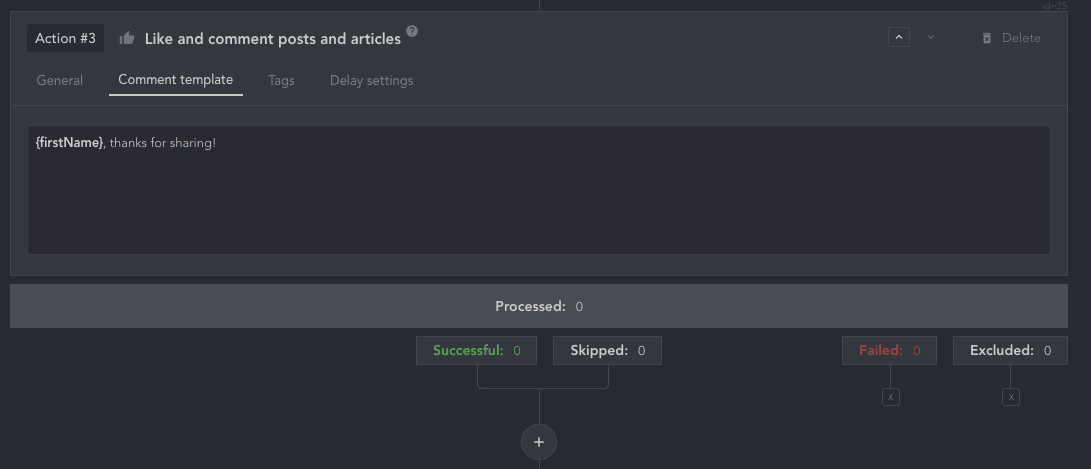Click inside the comment template text area

point(539,190)
